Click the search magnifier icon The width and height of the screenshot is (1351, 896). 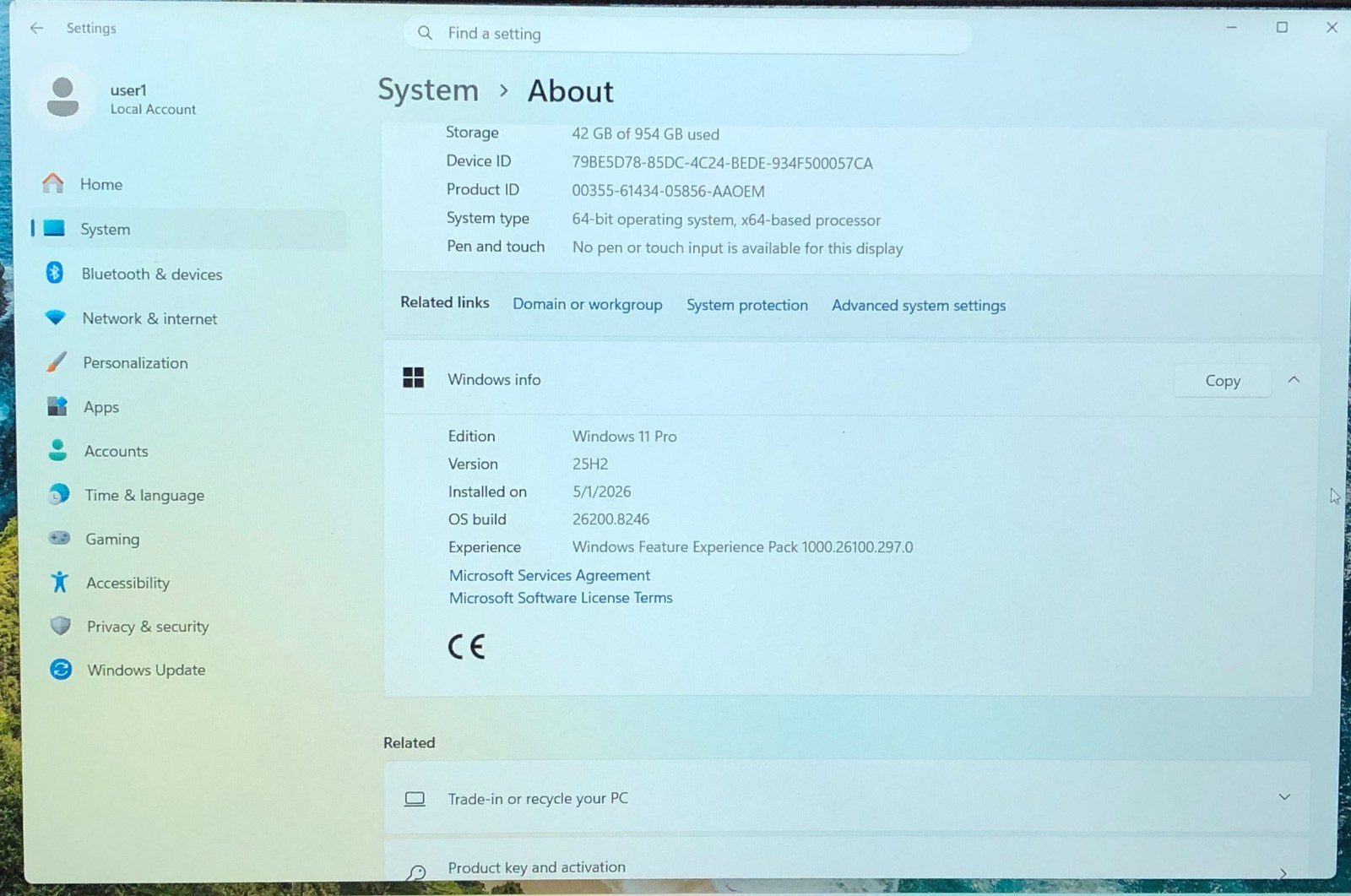pyautogui.click(x=425, y=33)
